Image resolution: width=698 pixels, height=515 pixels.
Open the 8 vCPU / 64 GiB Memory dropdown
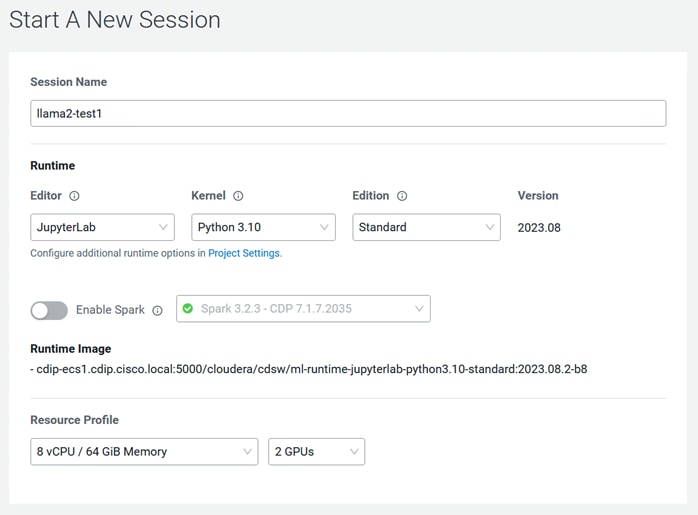(144, 451)
